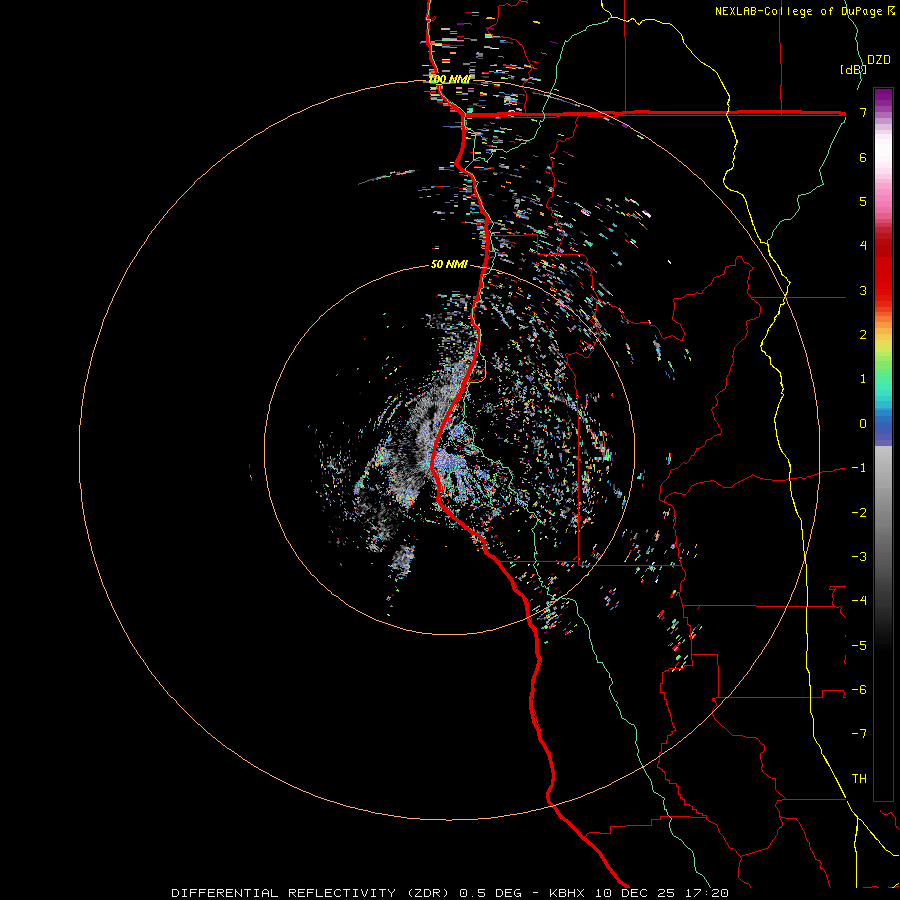Image resolution: width=900 pixels, height=900 pixels.
Task: Click the 100 NMI range ring label
Action: coord(449,79)
